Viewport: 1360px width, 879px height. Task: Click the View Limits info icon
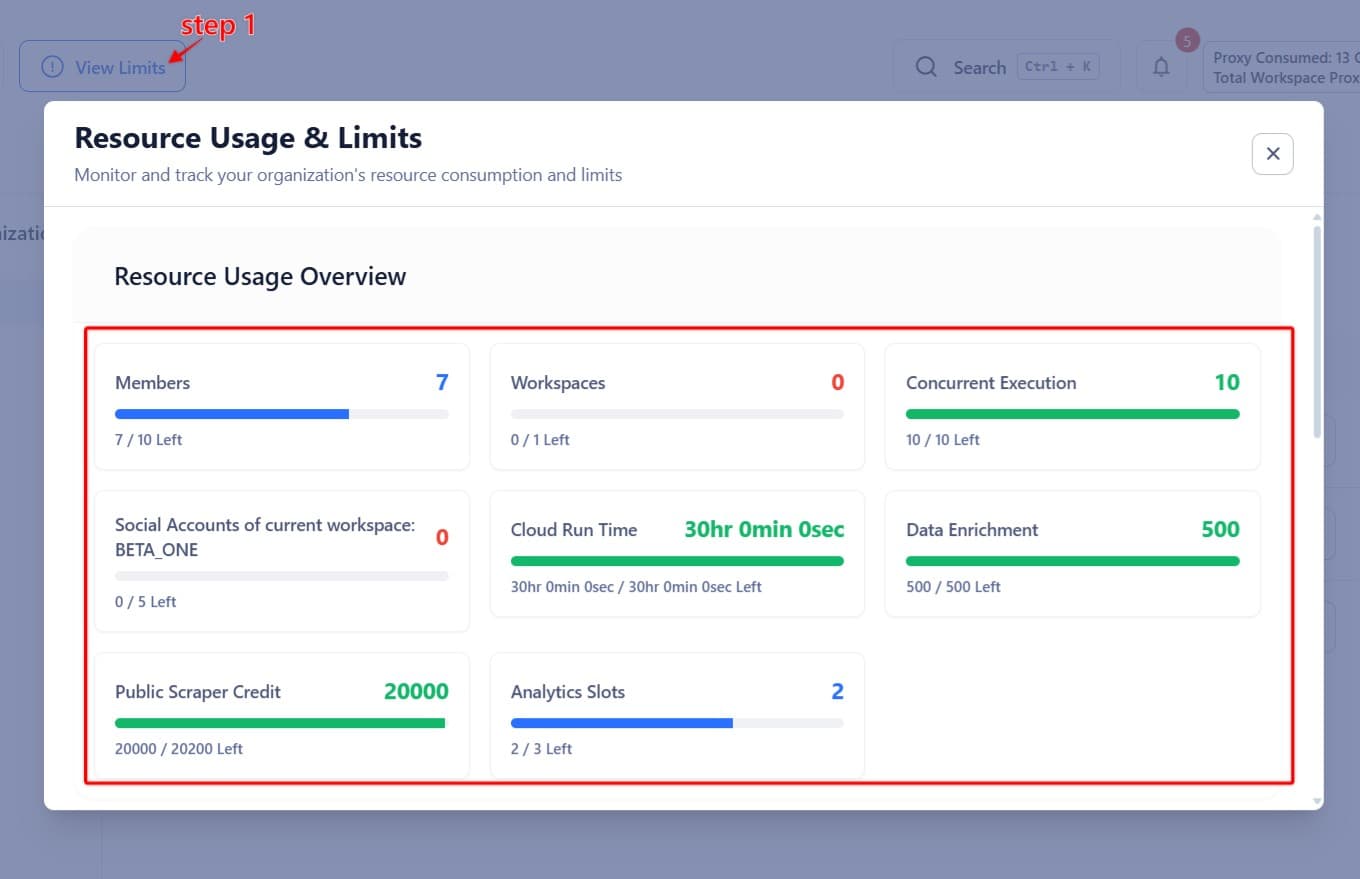tap(52, 67)
